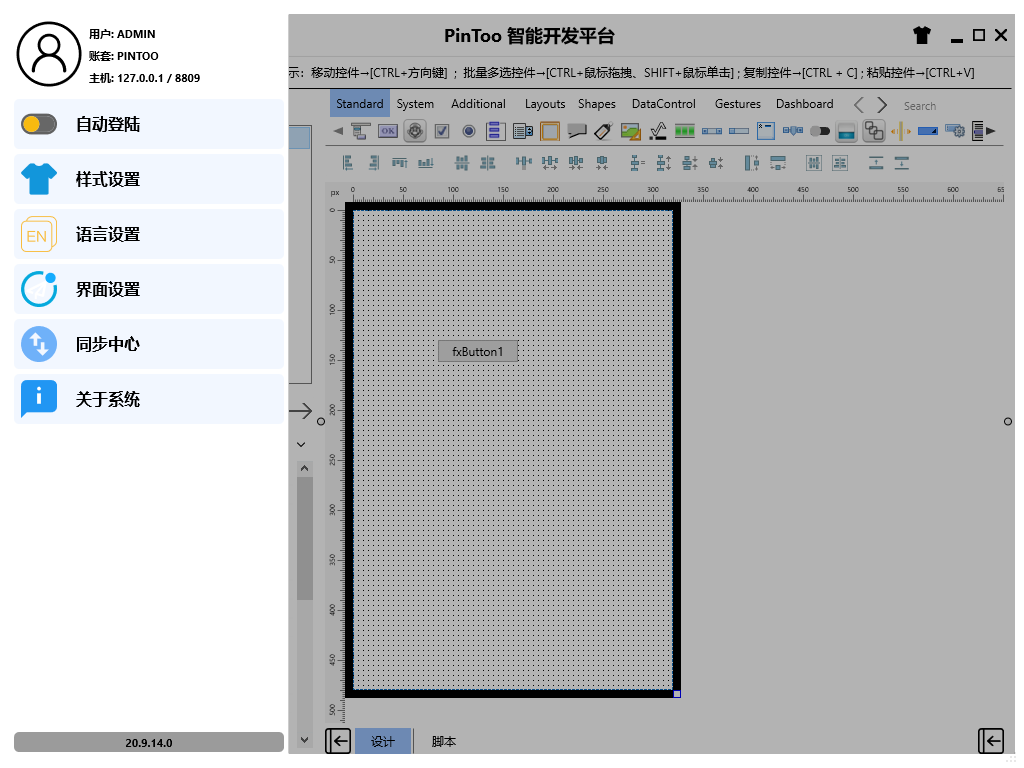Open the Additional palette tab

[x=478, y=104]
